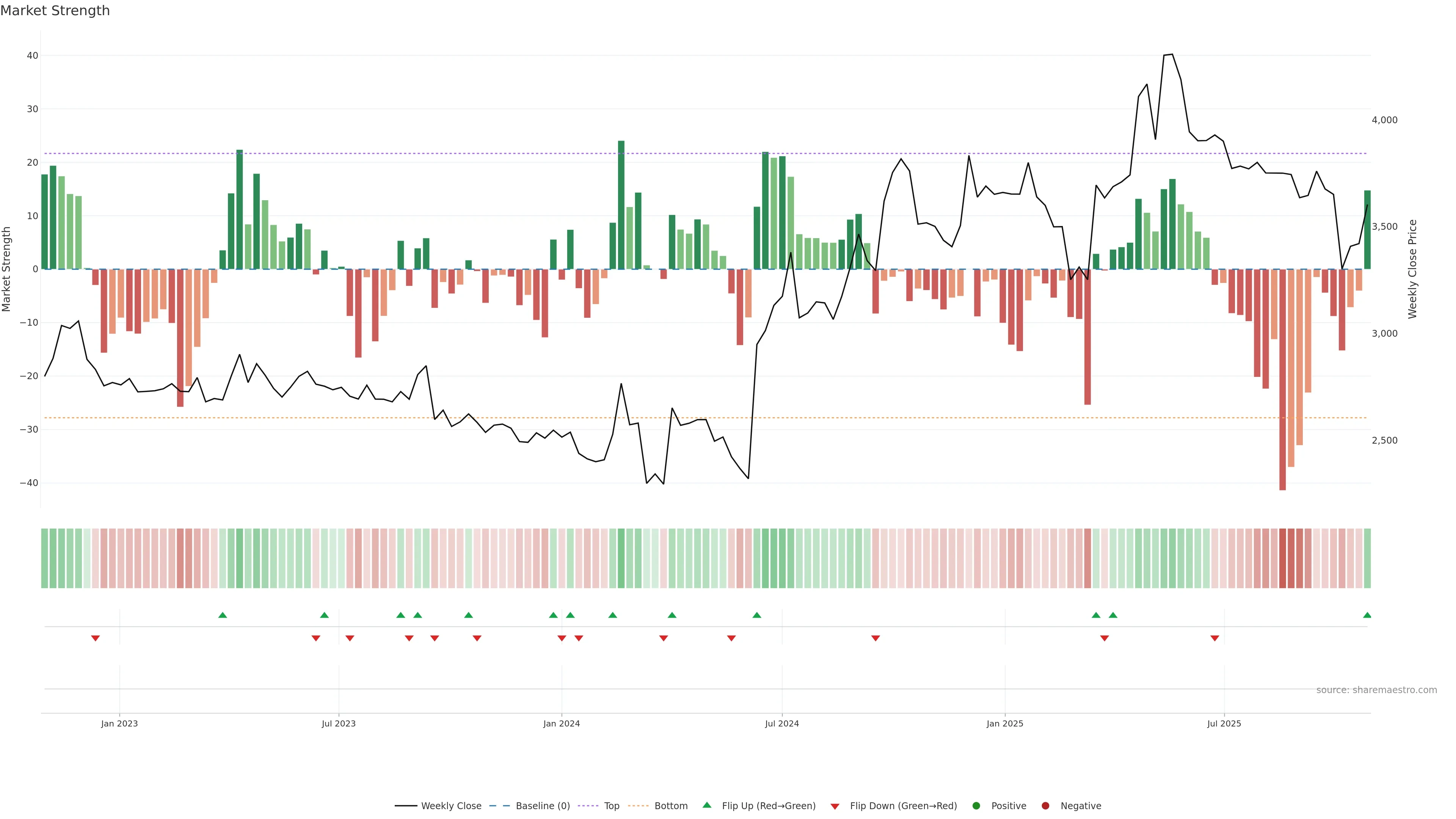This screenshot has width=1456, height=819.
Task: Click the darkest red heatmap strip cell
Action: (1282, 558)
